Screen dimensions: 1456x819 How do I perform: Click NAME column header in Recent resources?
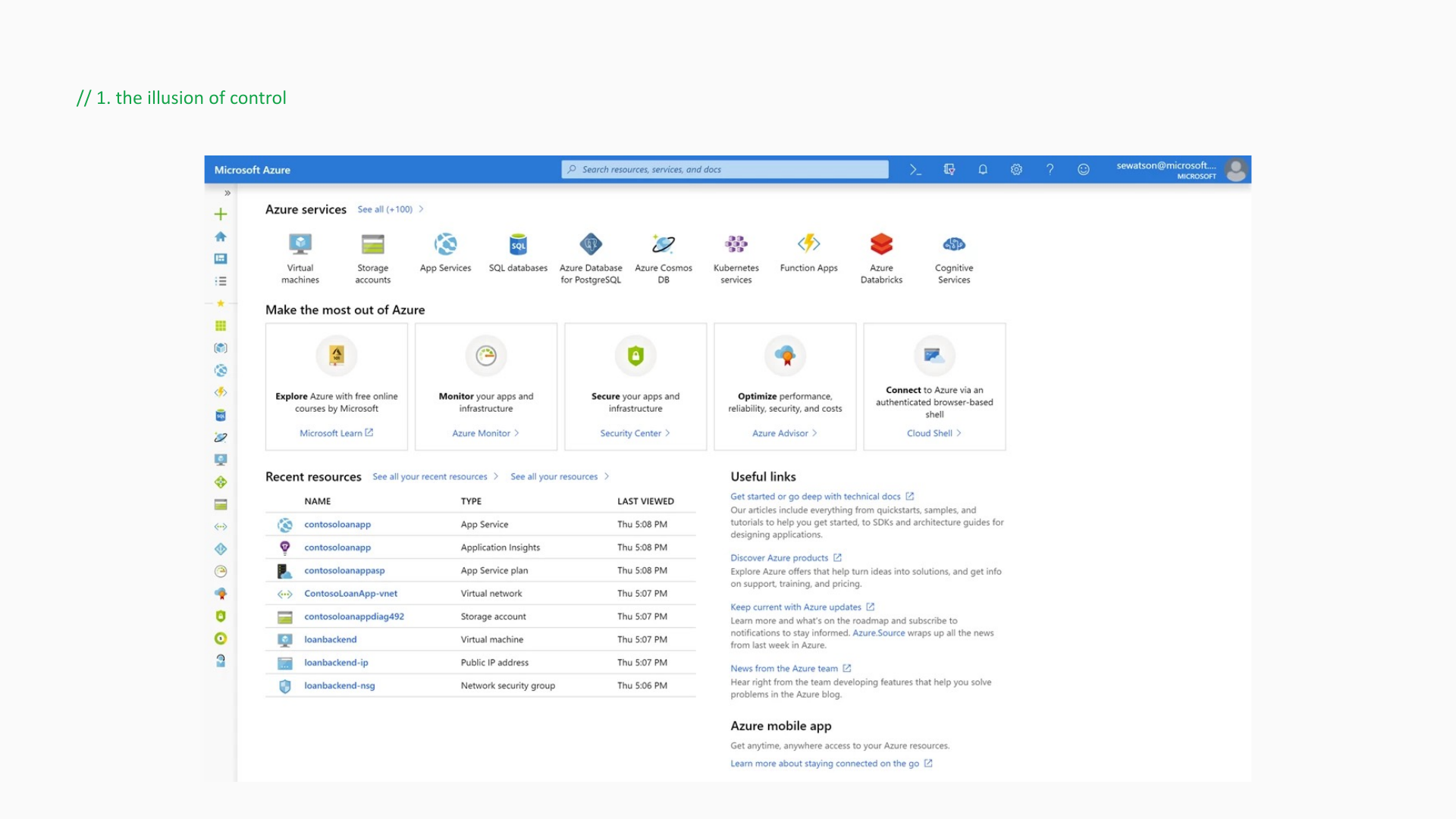[317, 501]
